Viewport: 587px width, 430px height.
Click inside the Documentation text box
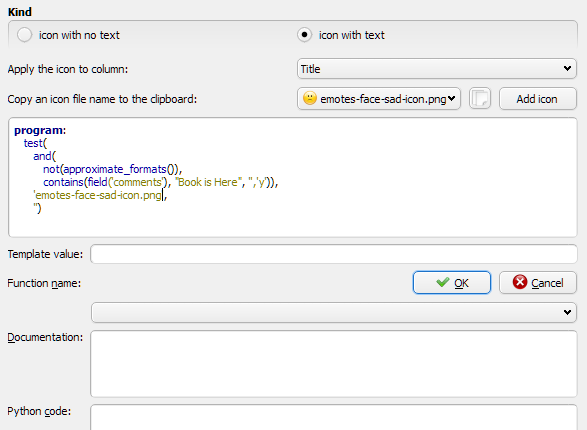click(334, 364)
